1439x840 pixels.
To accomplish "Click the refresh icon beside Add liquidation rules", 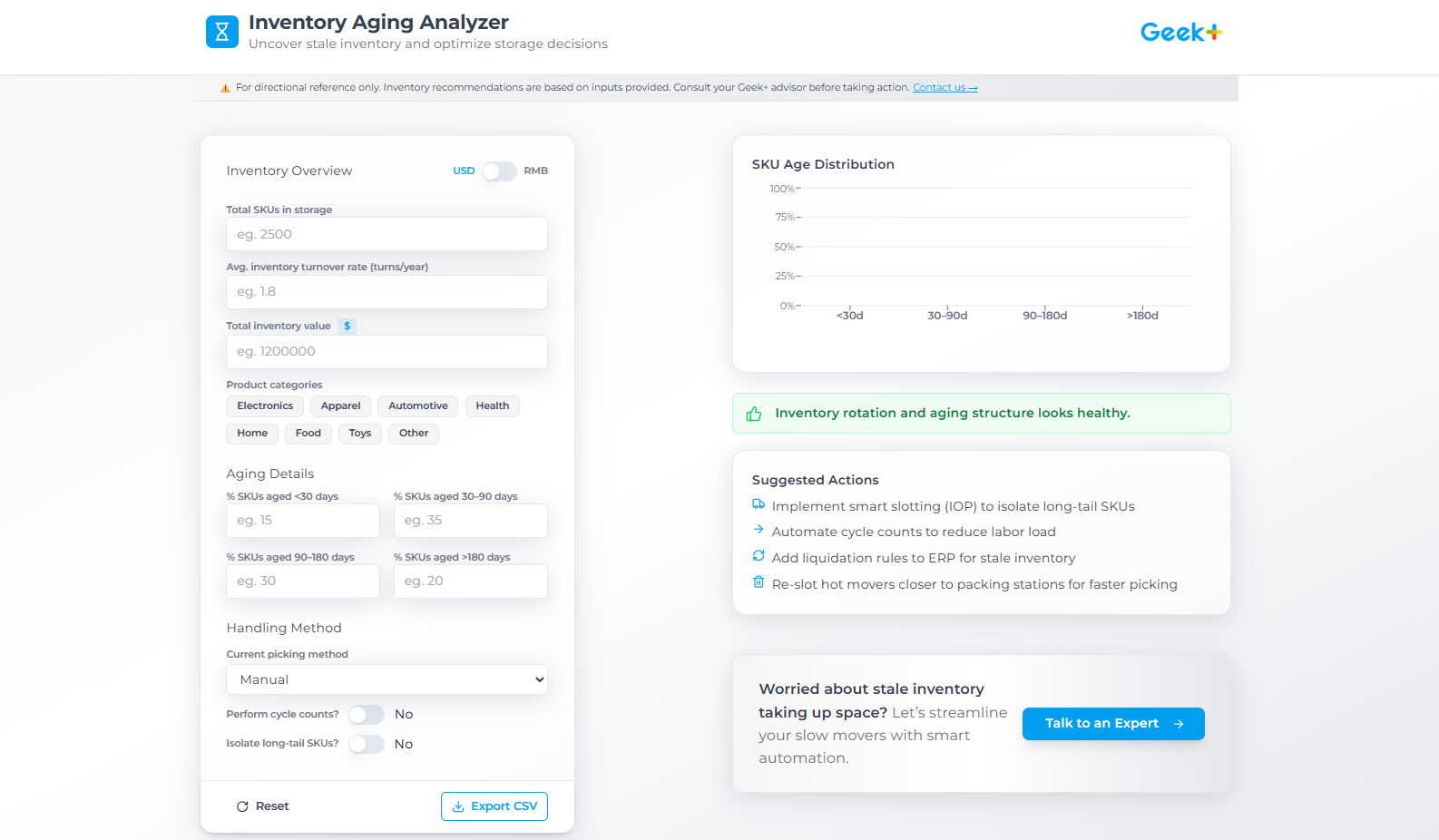I will (x=759, y=556).
